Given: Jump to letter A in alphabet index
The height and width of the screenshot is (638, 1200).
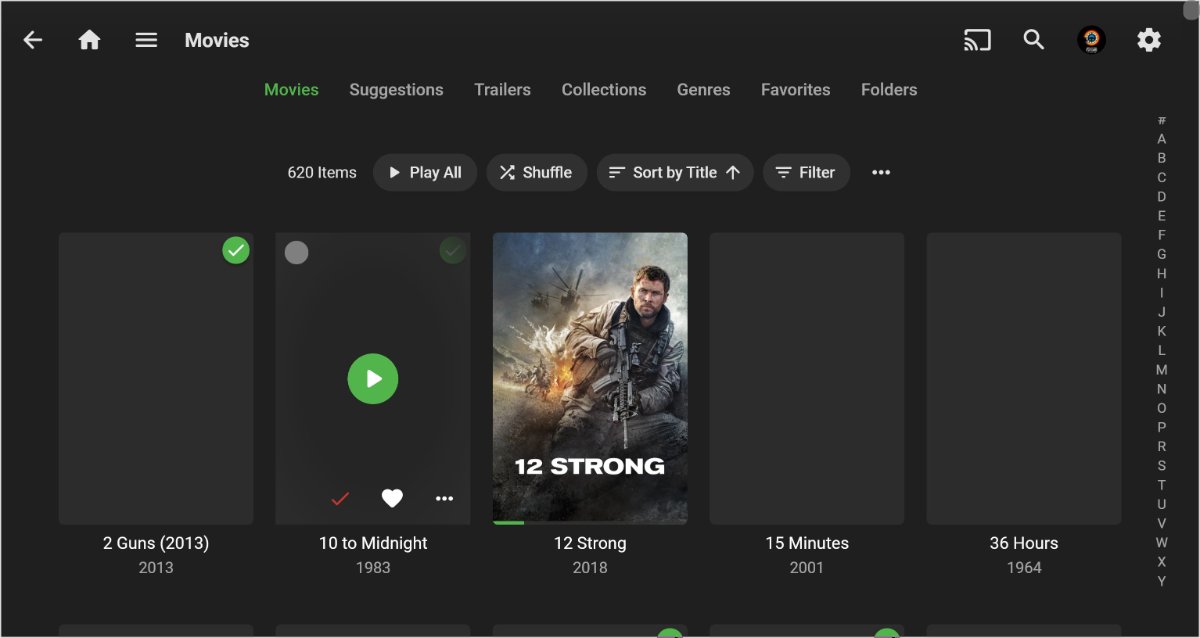Looking at the screenshot, I should (1161, 139).
